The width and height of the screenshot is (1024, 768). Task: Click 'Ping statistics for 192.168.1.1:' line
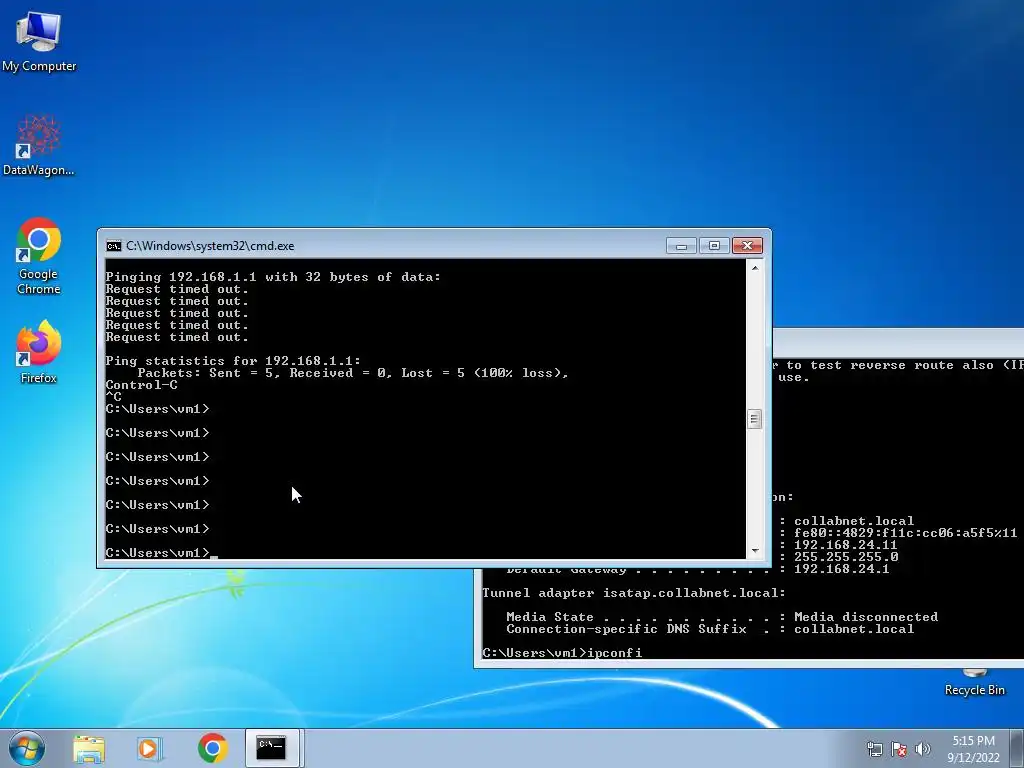pyautogui.click(x=233, y=360)
